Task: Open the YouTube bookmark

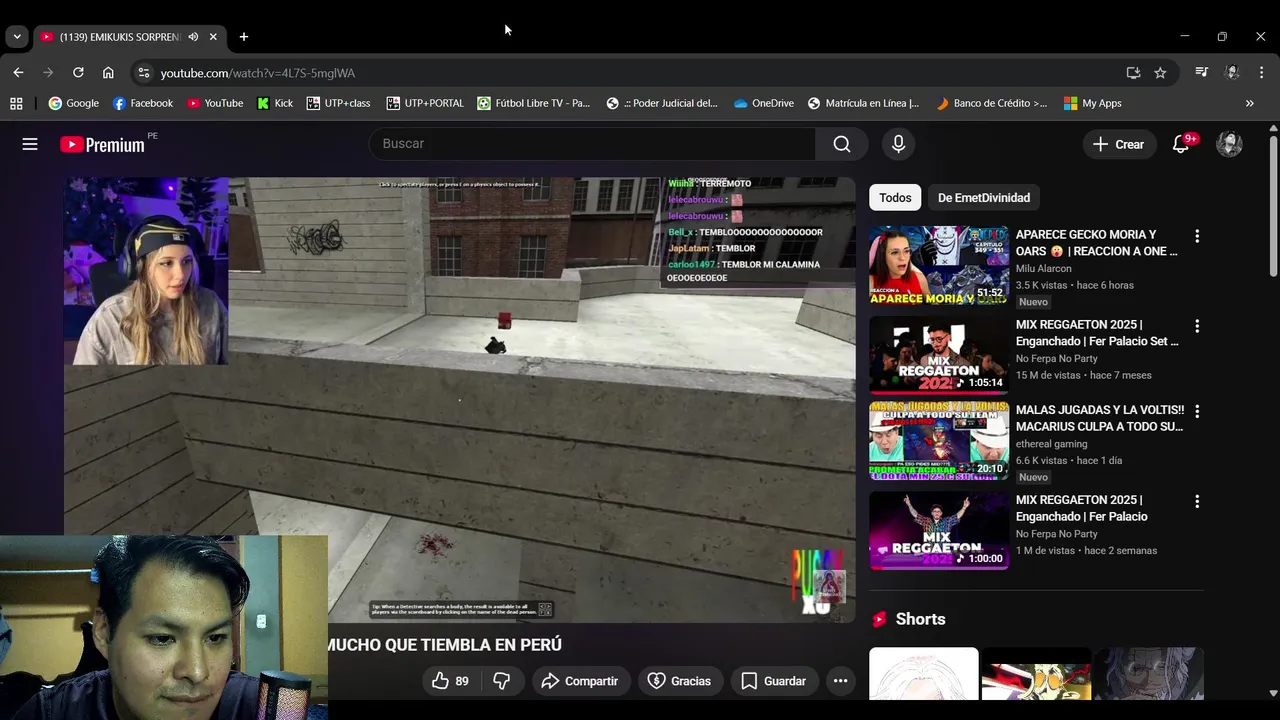Action: coord(215,103)
